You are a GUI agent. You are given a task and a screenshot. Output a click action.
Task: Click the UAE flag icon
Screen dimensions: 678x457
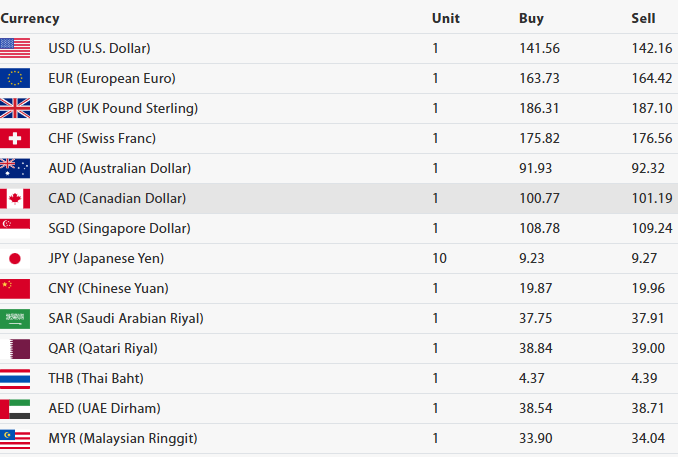coord(15,408)
